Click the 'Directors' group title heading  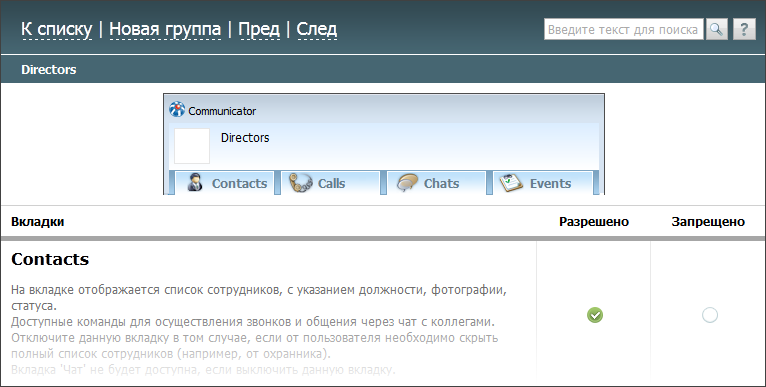49,69
